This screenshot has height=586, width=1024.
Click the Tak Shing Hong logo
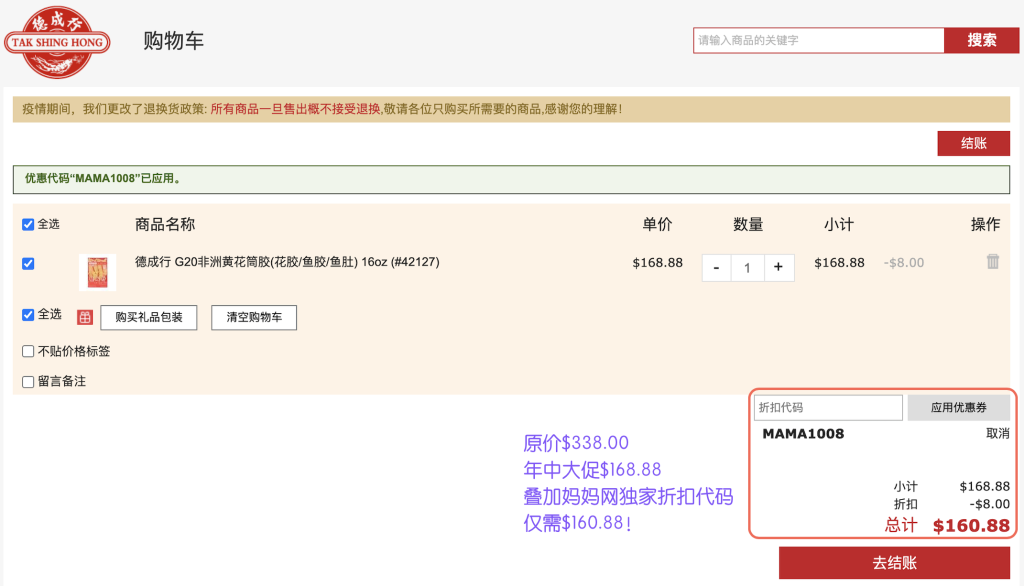[57, 42]
